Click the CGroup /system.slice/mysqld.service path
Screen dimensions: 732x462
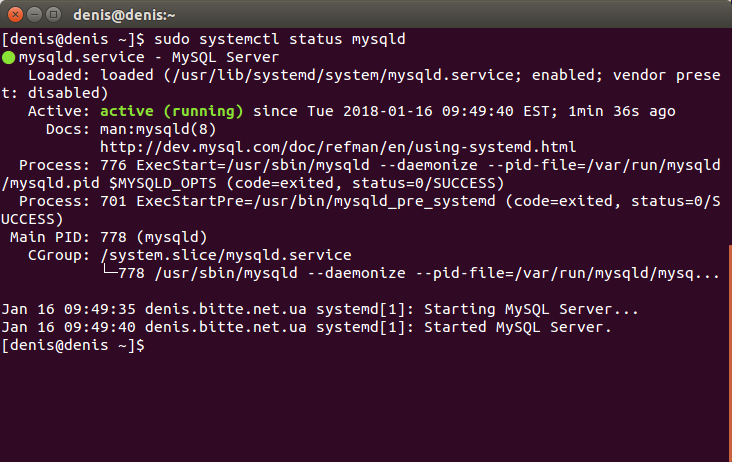pos(226,255)
